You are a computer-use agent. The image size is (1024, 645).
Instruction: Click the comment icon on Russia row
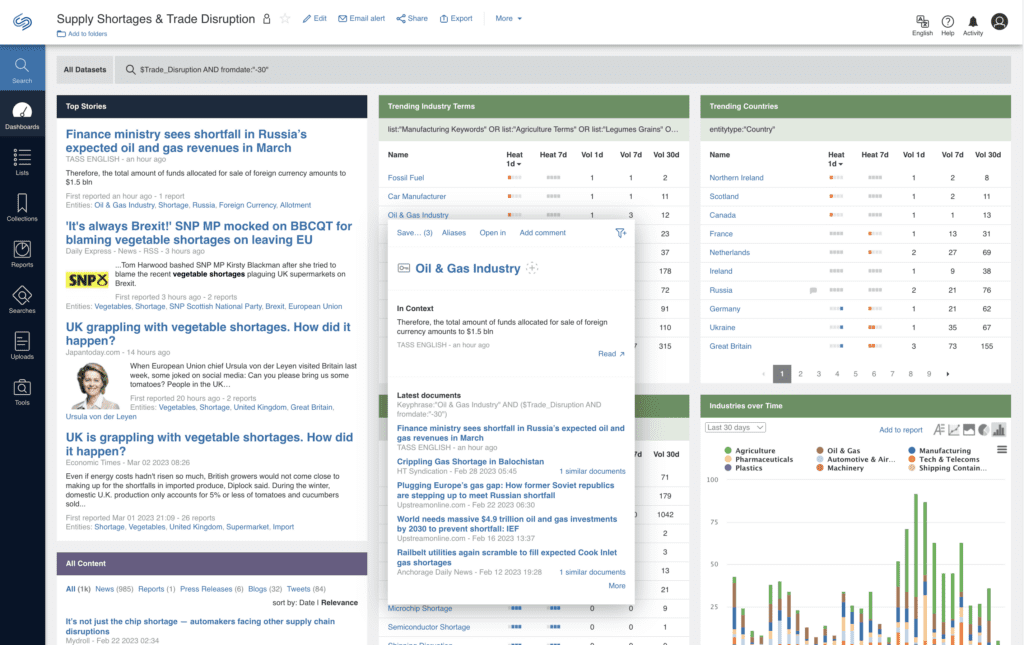pyautogui.click(x=813, y=291)
